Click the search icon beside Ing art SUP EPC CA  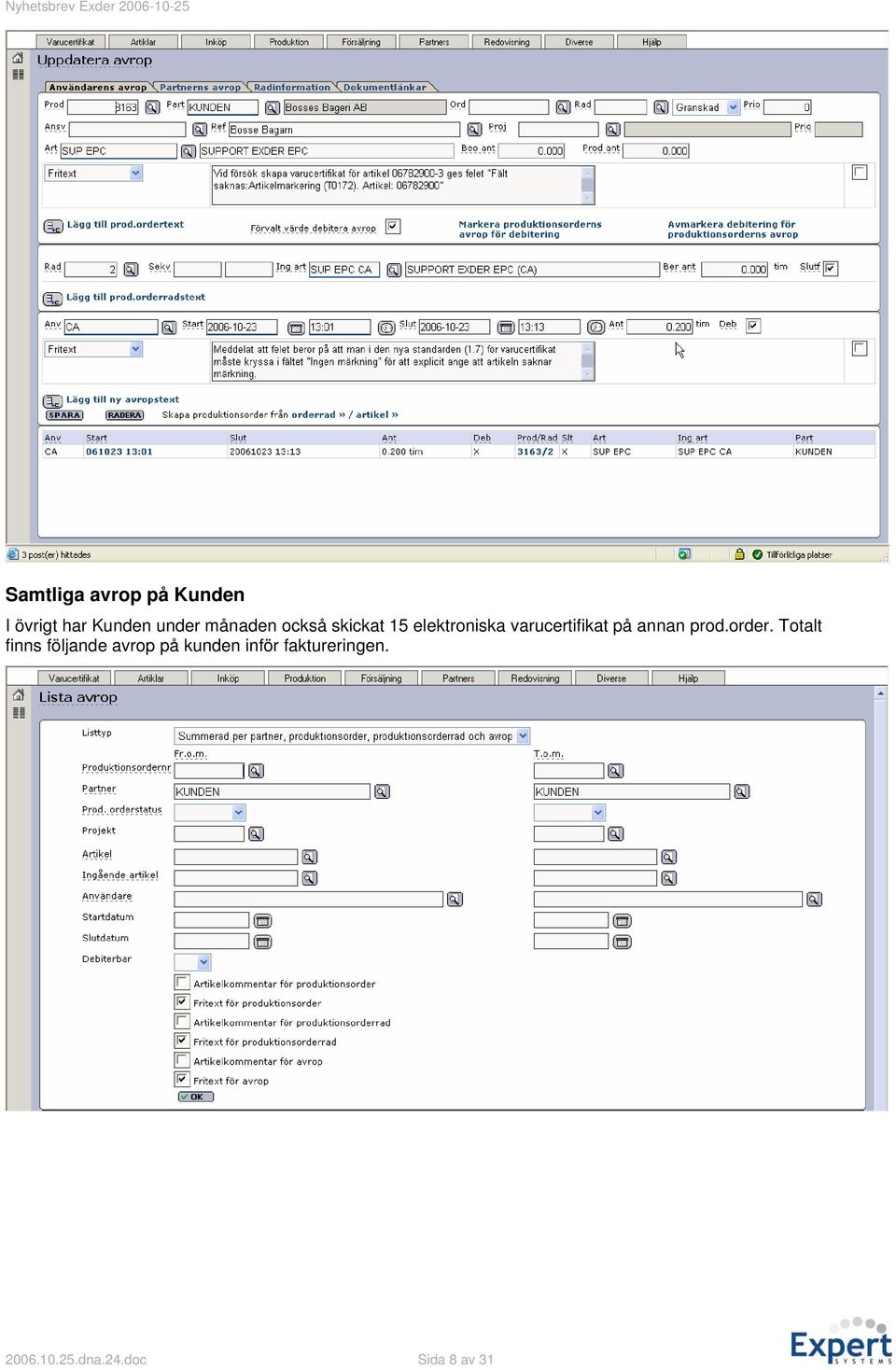394,270
